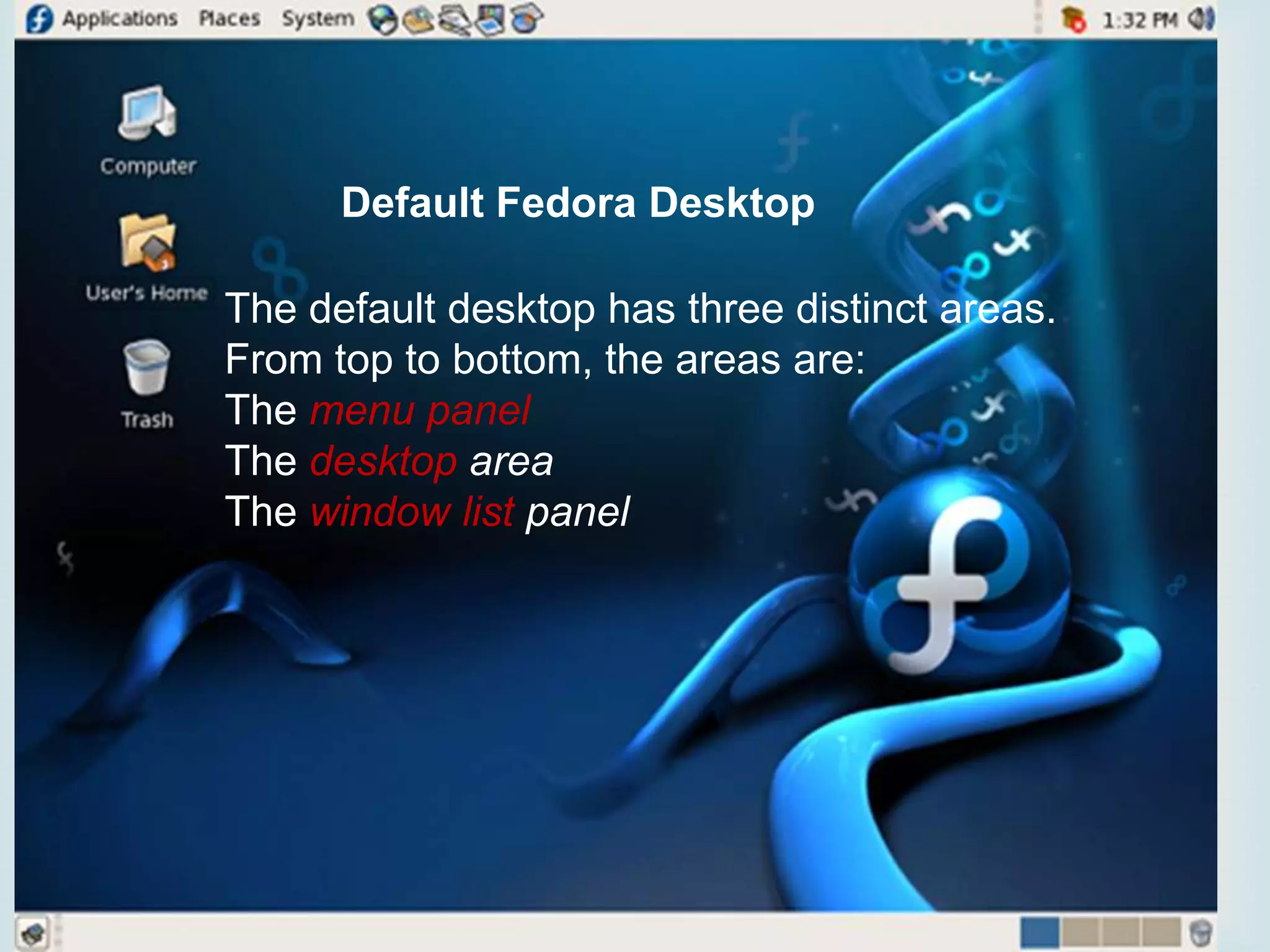Image resolution: width=1270 pixels, height=952 pixels.
Task: Click the 'three distinct areas' sentence
Action: [640, 308]
